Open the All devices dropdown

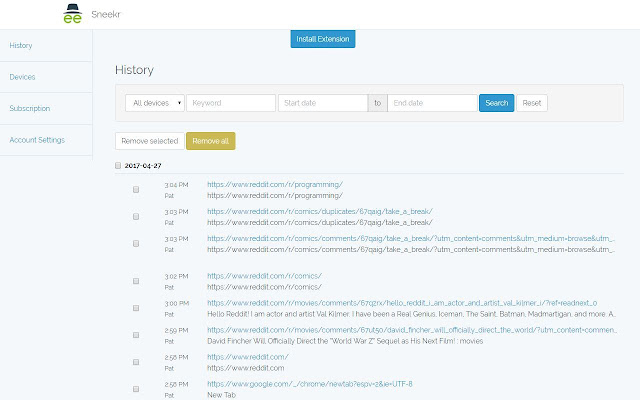click(155, 103)
